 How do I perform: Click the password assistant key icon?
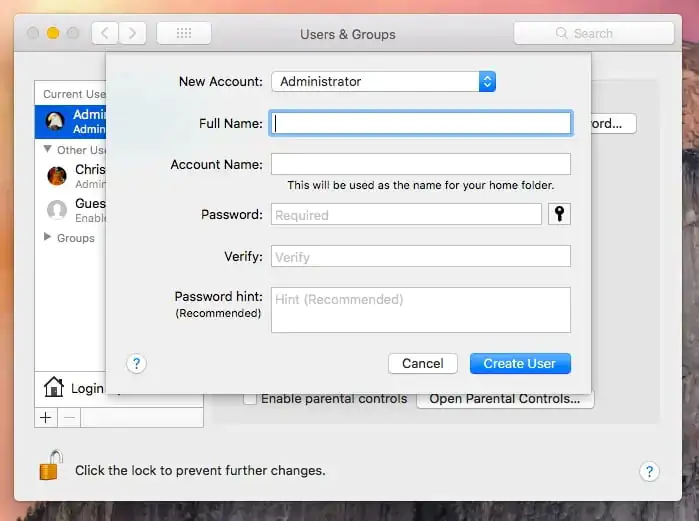[x=559, y=214]
